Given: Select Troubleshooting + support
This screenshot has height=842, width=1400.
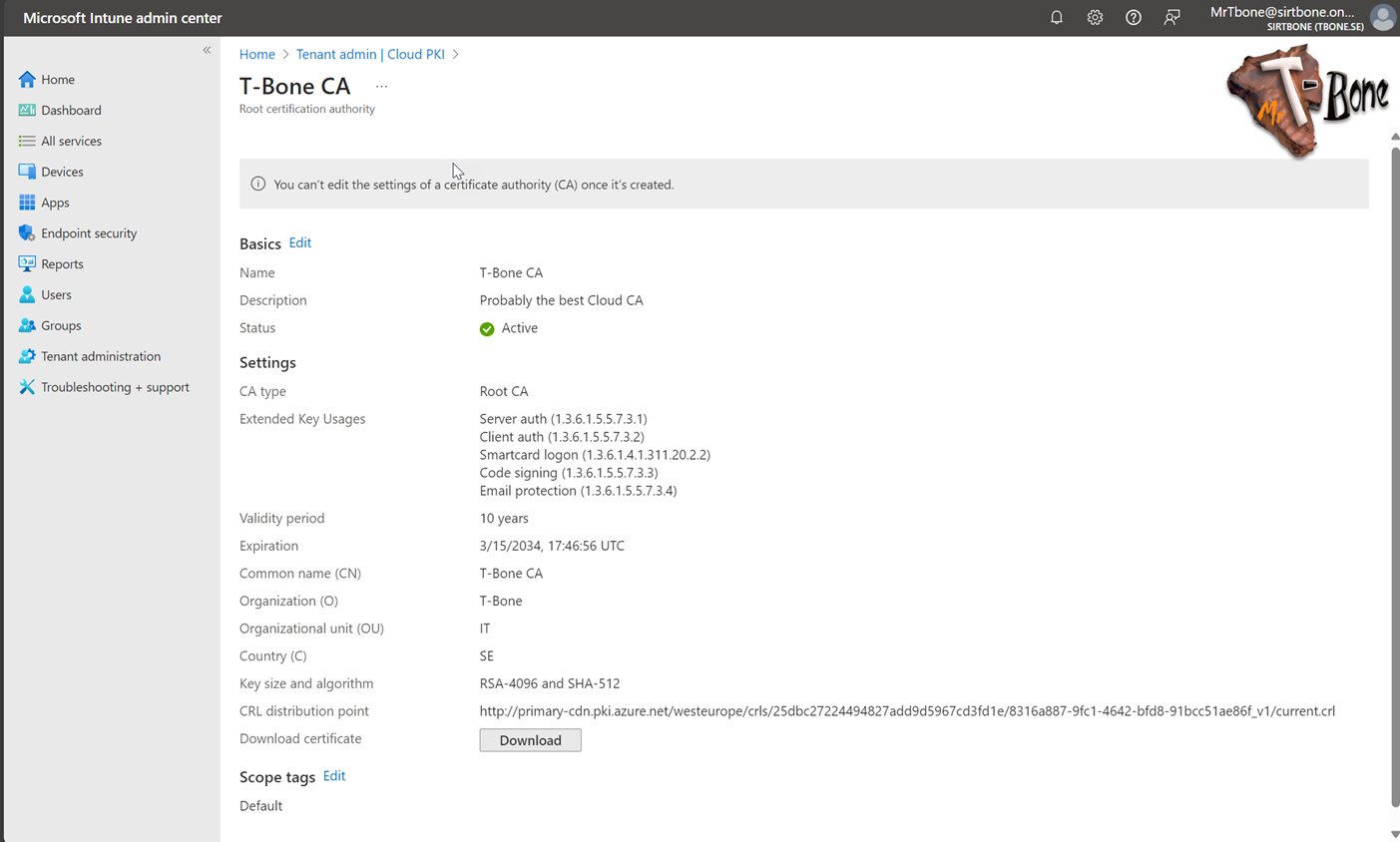Looking at the screenshot, I should pos(112,387).
